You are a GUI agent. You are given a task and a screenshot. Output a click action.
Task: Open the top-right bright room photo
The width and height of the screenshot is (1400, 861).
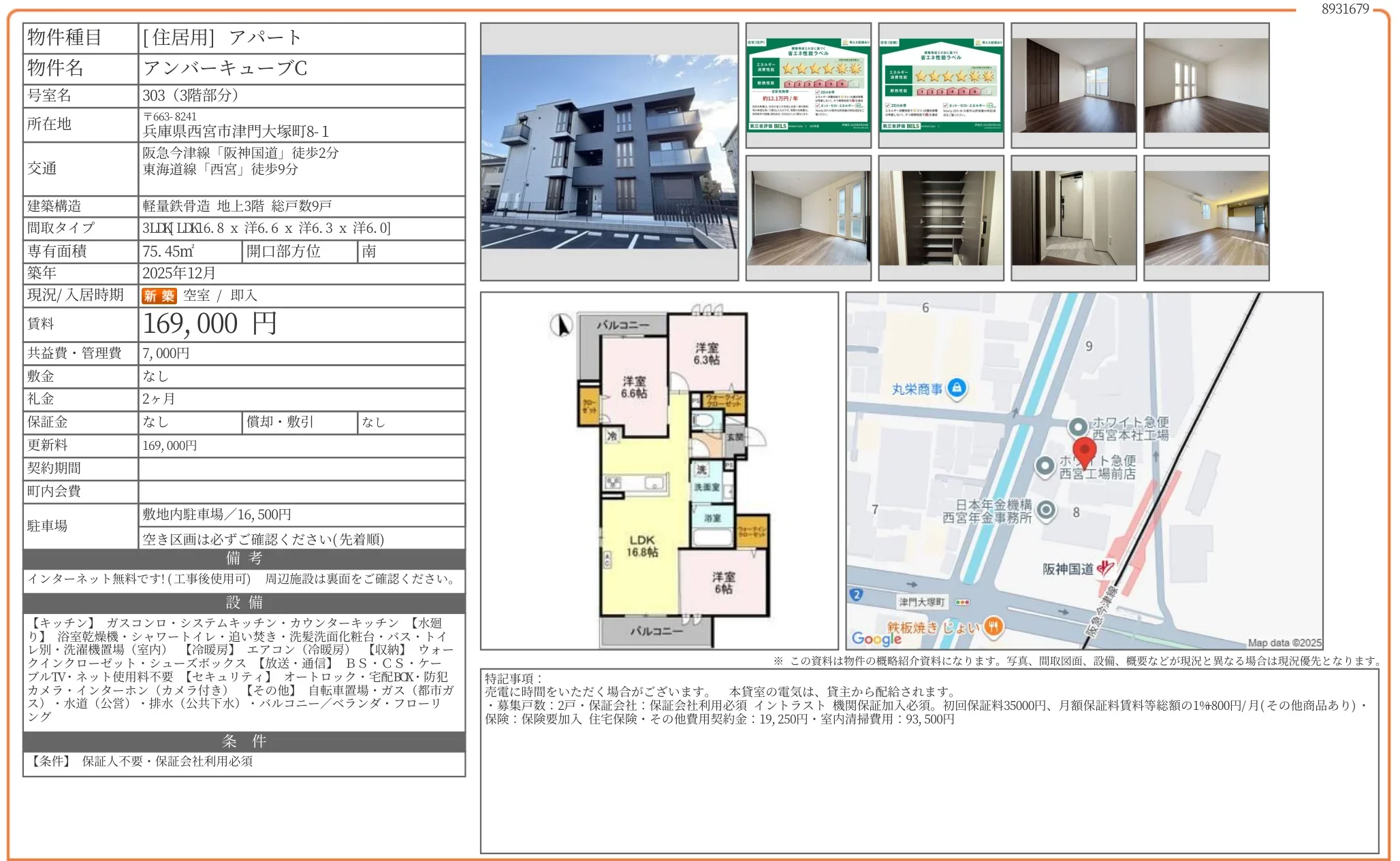(1206, 85)
